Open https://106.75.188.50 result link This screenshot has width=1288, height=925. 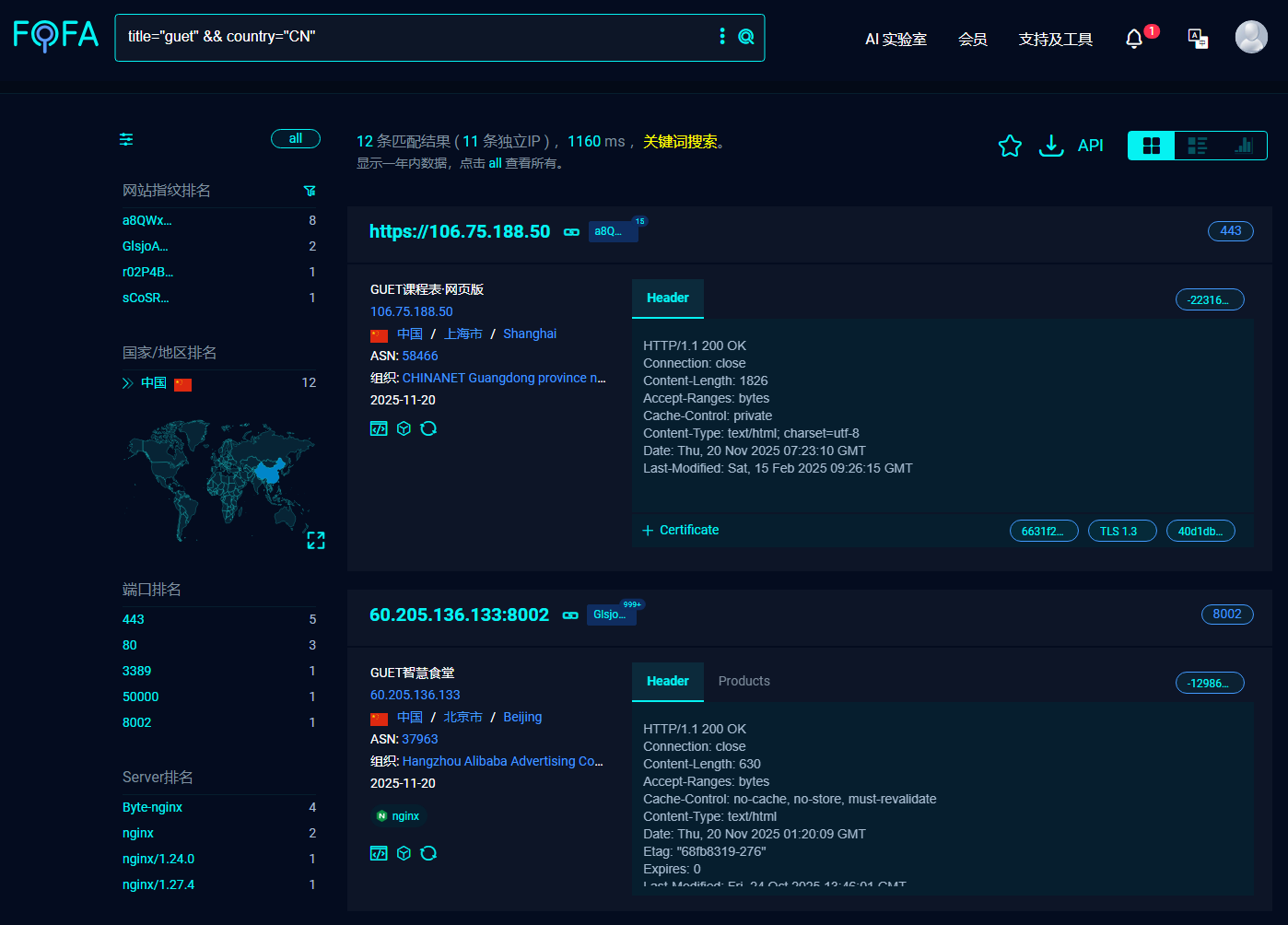460,232
